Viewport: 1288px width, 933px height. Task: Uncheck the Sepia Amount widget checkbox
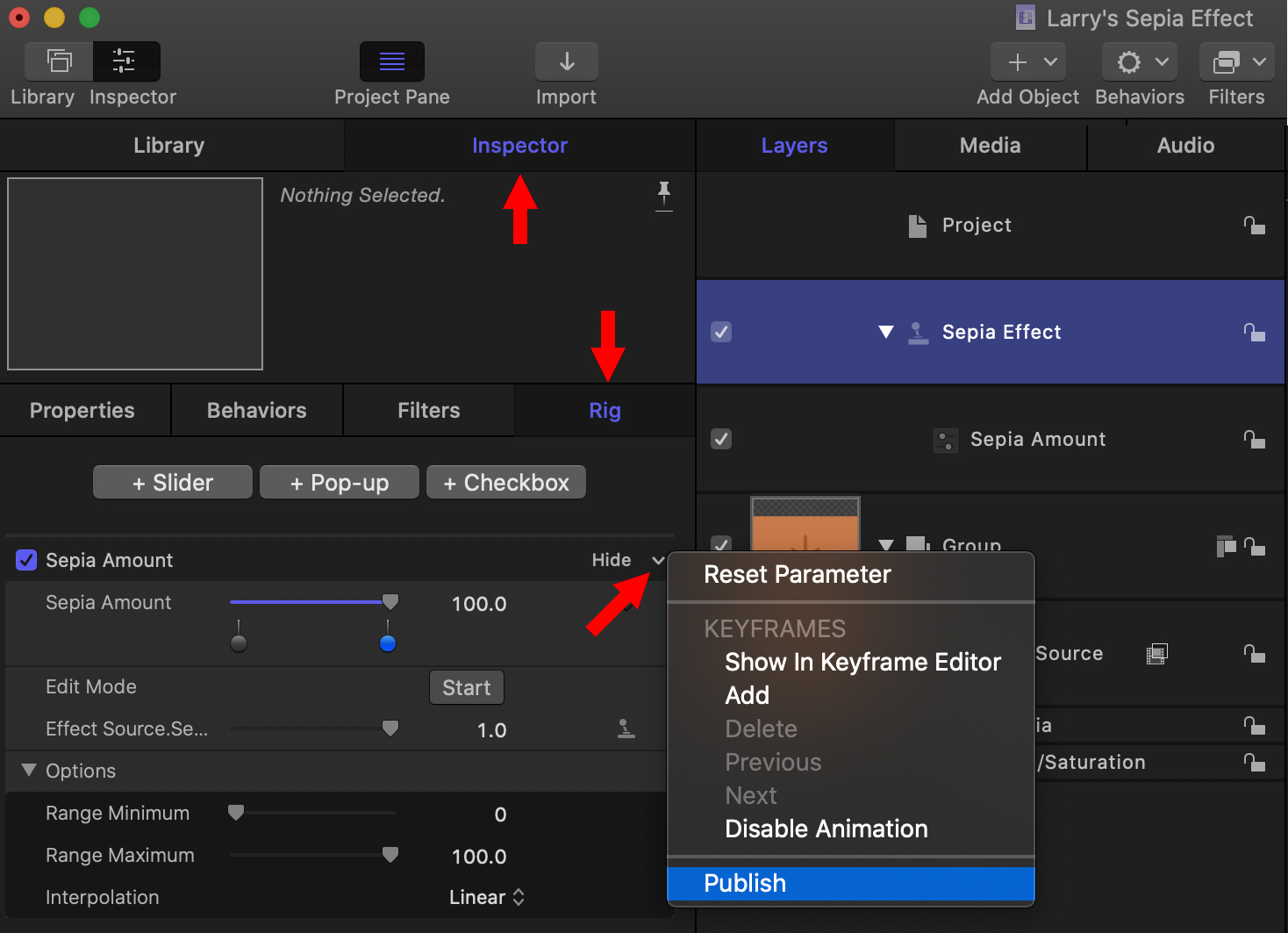click(26, 560)
